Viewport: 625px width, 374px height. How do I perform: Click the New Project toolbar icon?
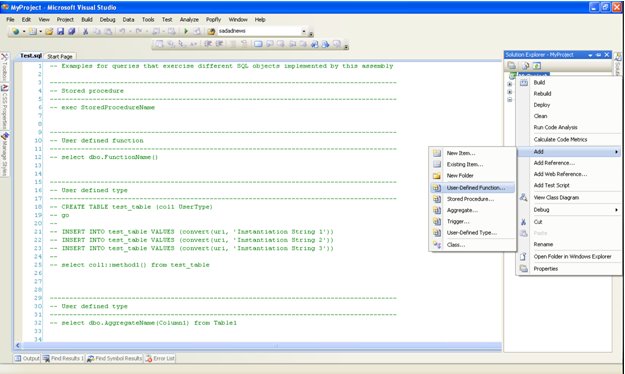(15, 31)
